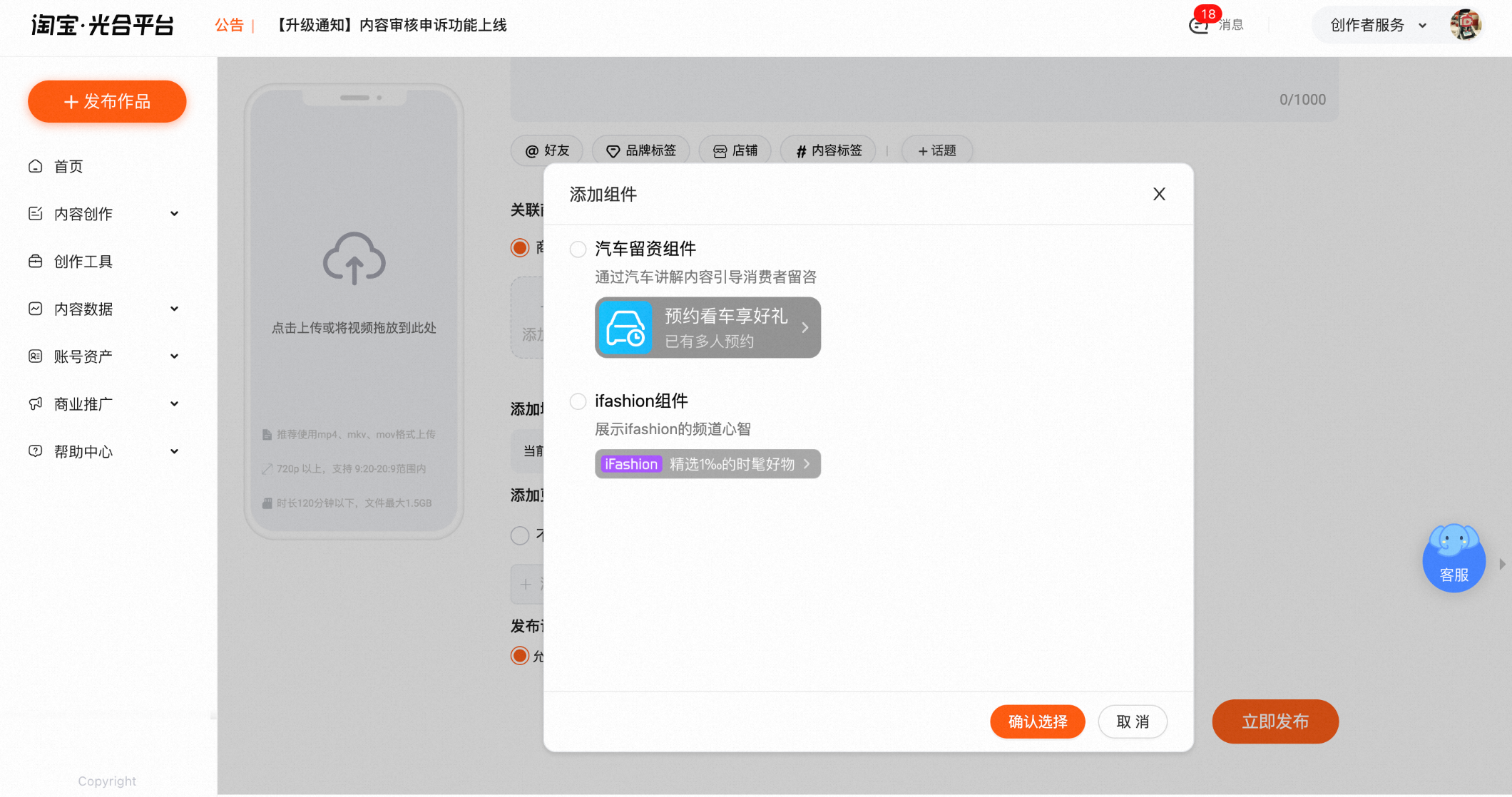Open the 客服 support assistant
Viewport: 1512px width, 797px height.
(1454, 558)
